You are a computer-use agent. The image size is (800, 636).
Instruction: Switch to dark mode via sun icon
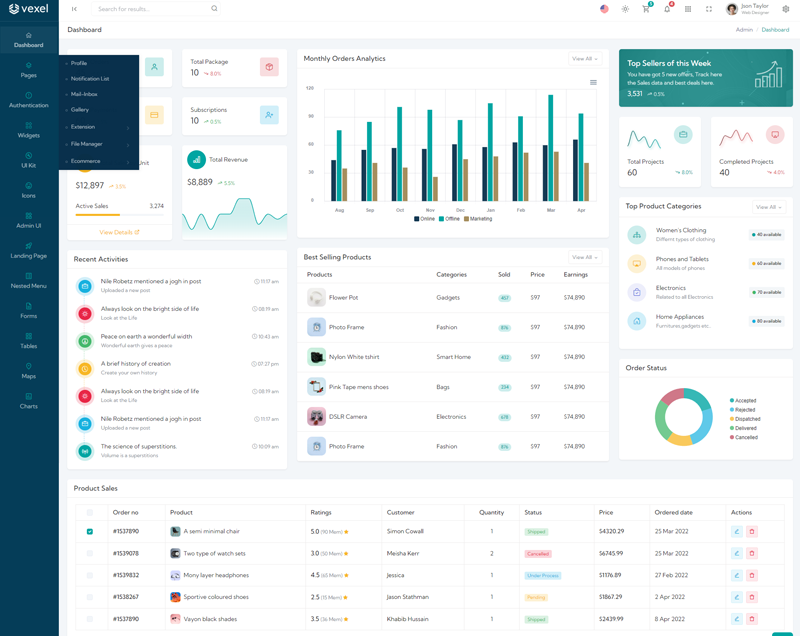click(625, 9)
